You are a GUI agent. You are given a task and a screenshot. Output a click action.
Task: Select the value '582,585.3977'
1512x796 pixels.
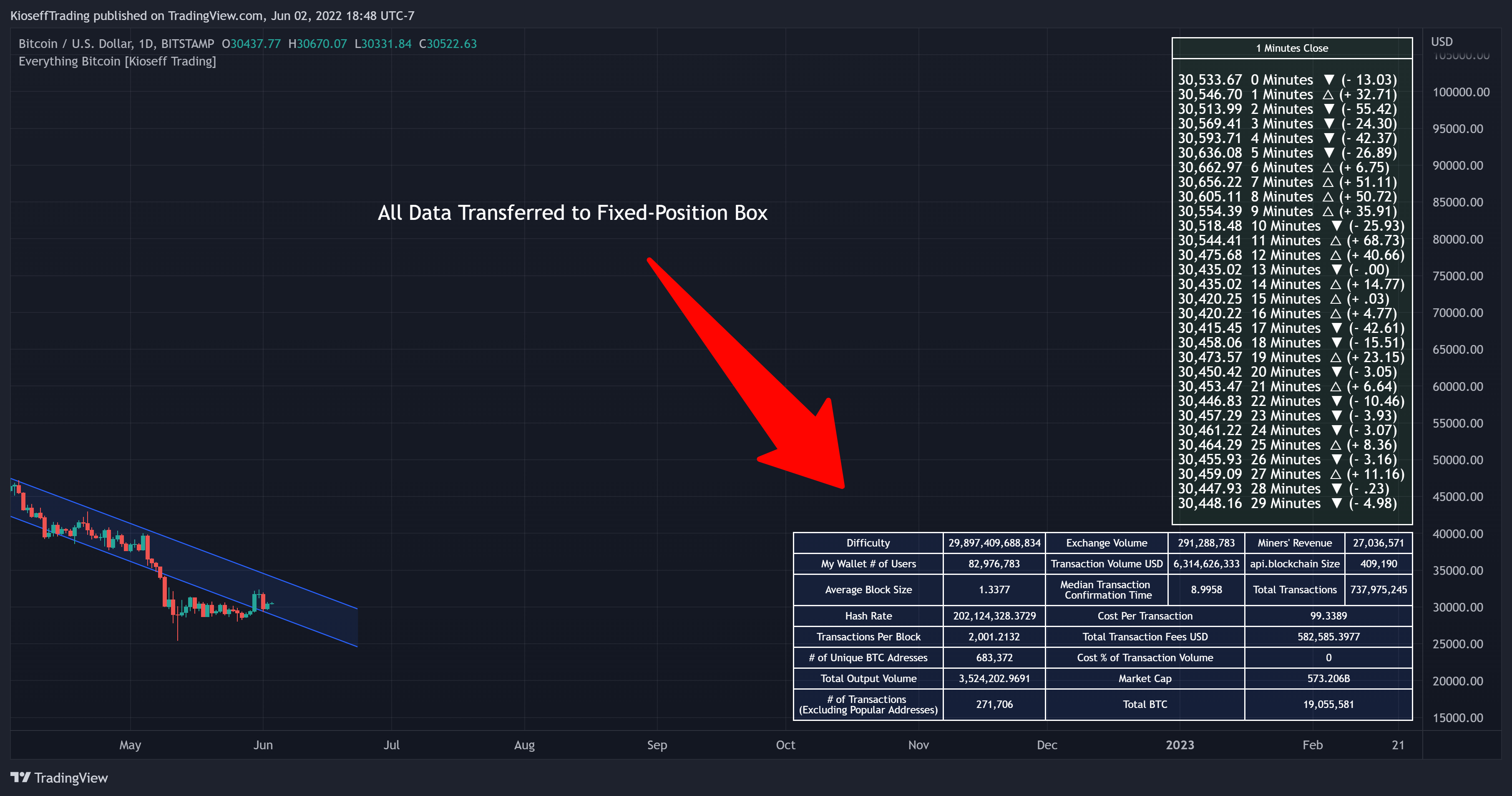coord(1328,637)
